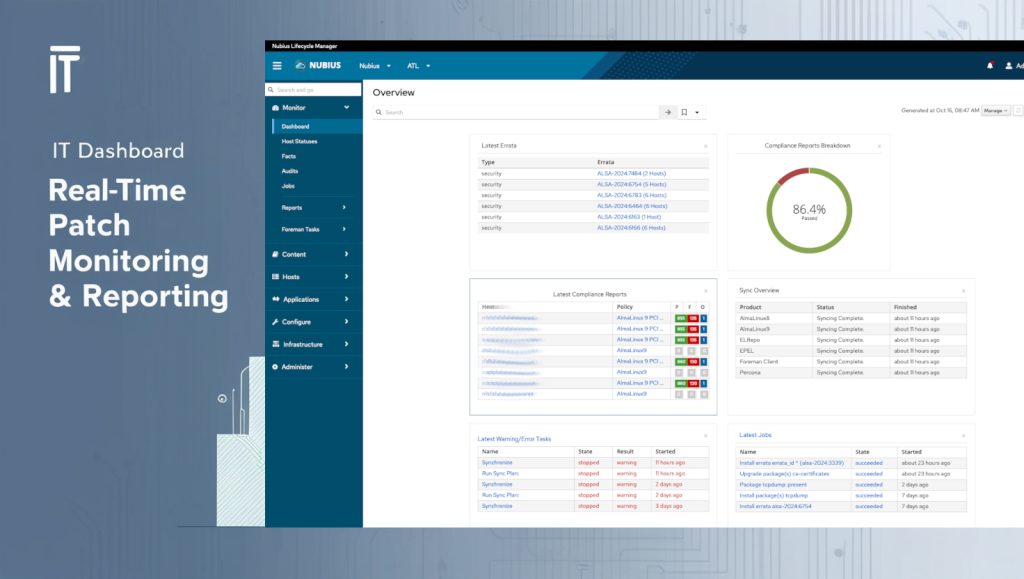Screen dimensions: 1024x579
Task: Click the Configure wrench icon
Action: 276,322
